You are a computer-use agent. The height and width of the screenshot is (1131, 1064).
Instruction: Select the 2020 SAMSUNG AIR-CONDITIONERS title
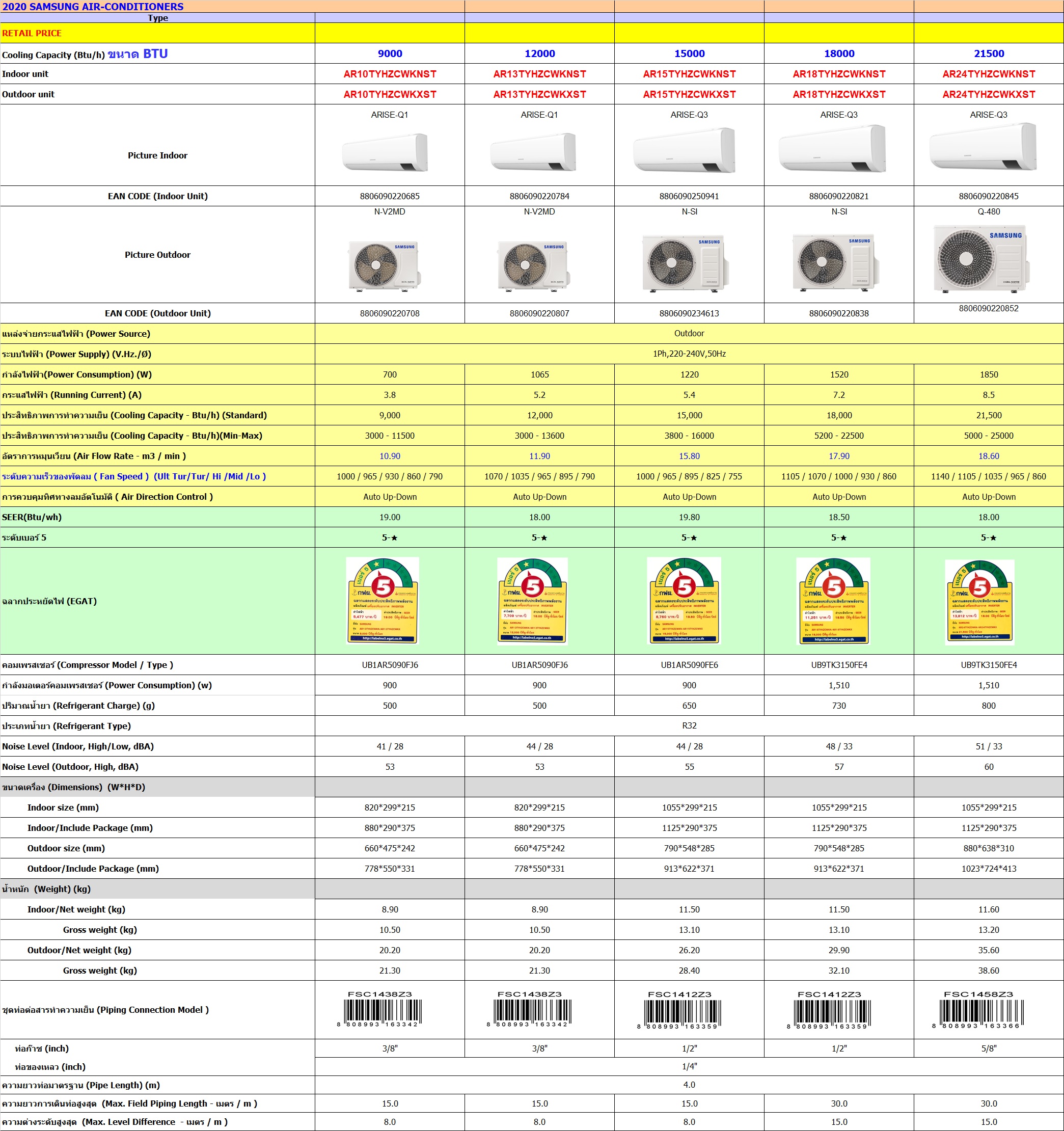93,7
